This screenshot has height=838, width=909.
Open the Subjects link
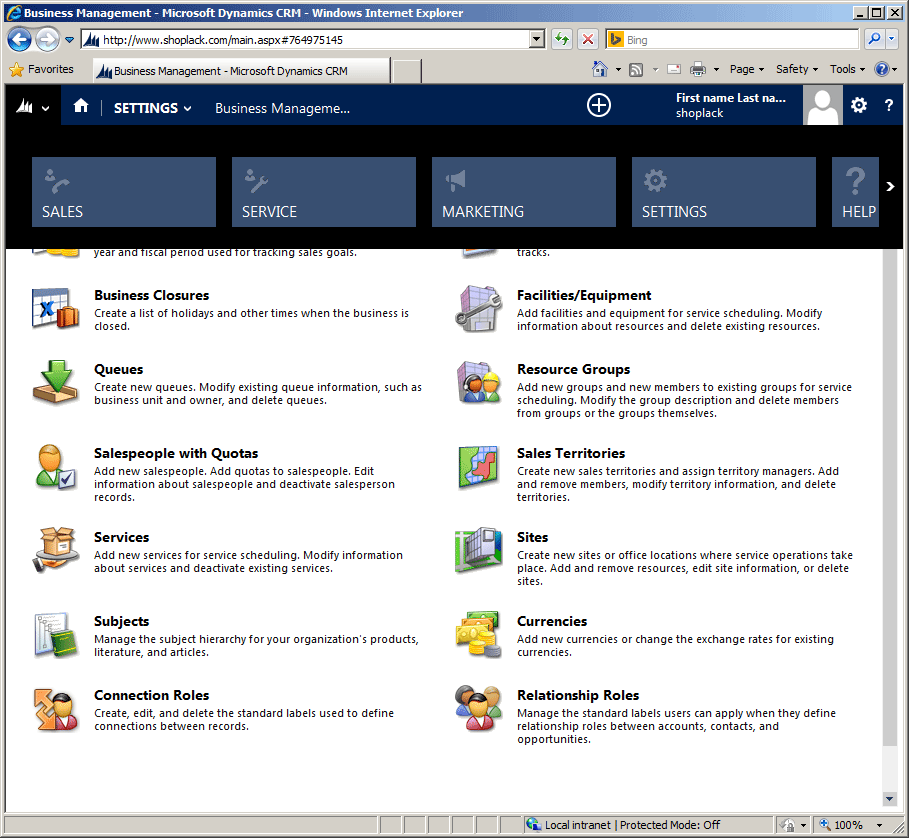click(x=122, y=621)
